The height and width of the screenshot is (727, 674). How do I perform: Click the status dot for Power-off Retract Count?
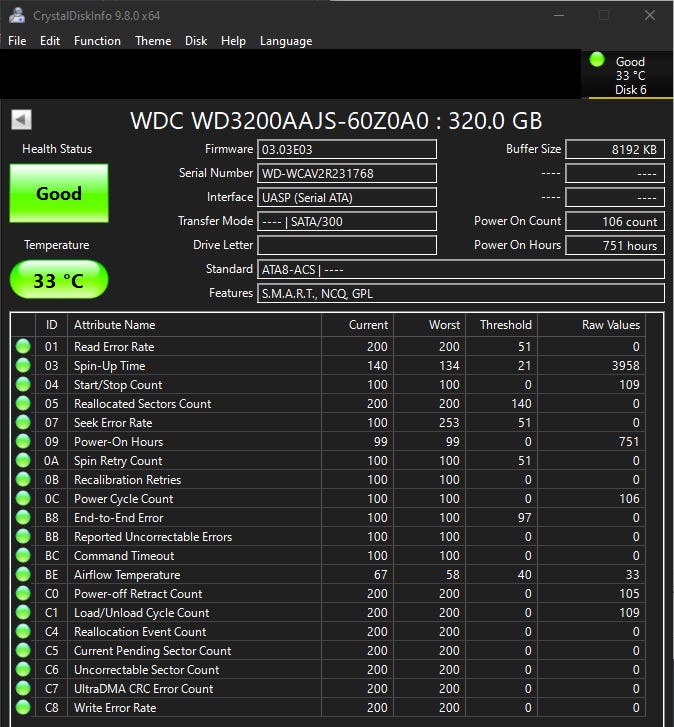pos(23,593)
